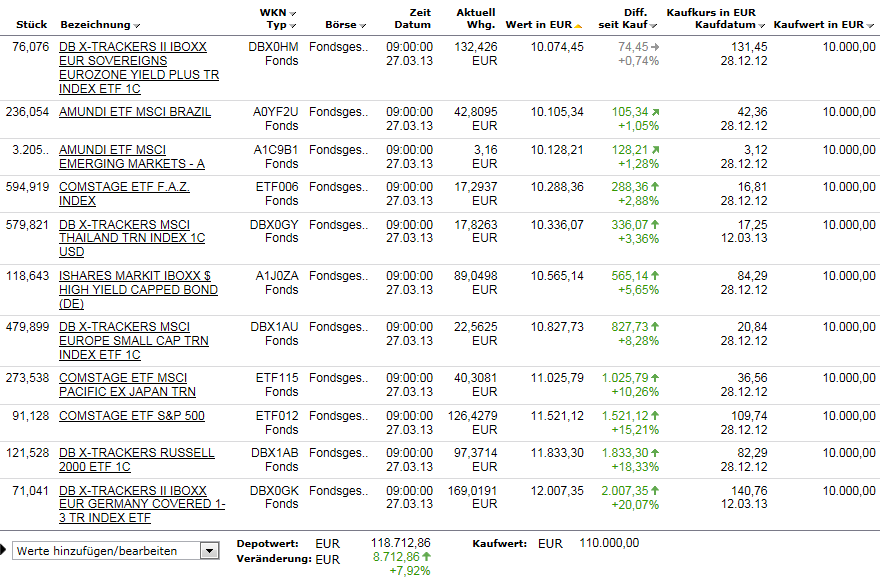Click the grey sideways arrow beside 74,45
The image size is (887, 586).
point(655,47)
